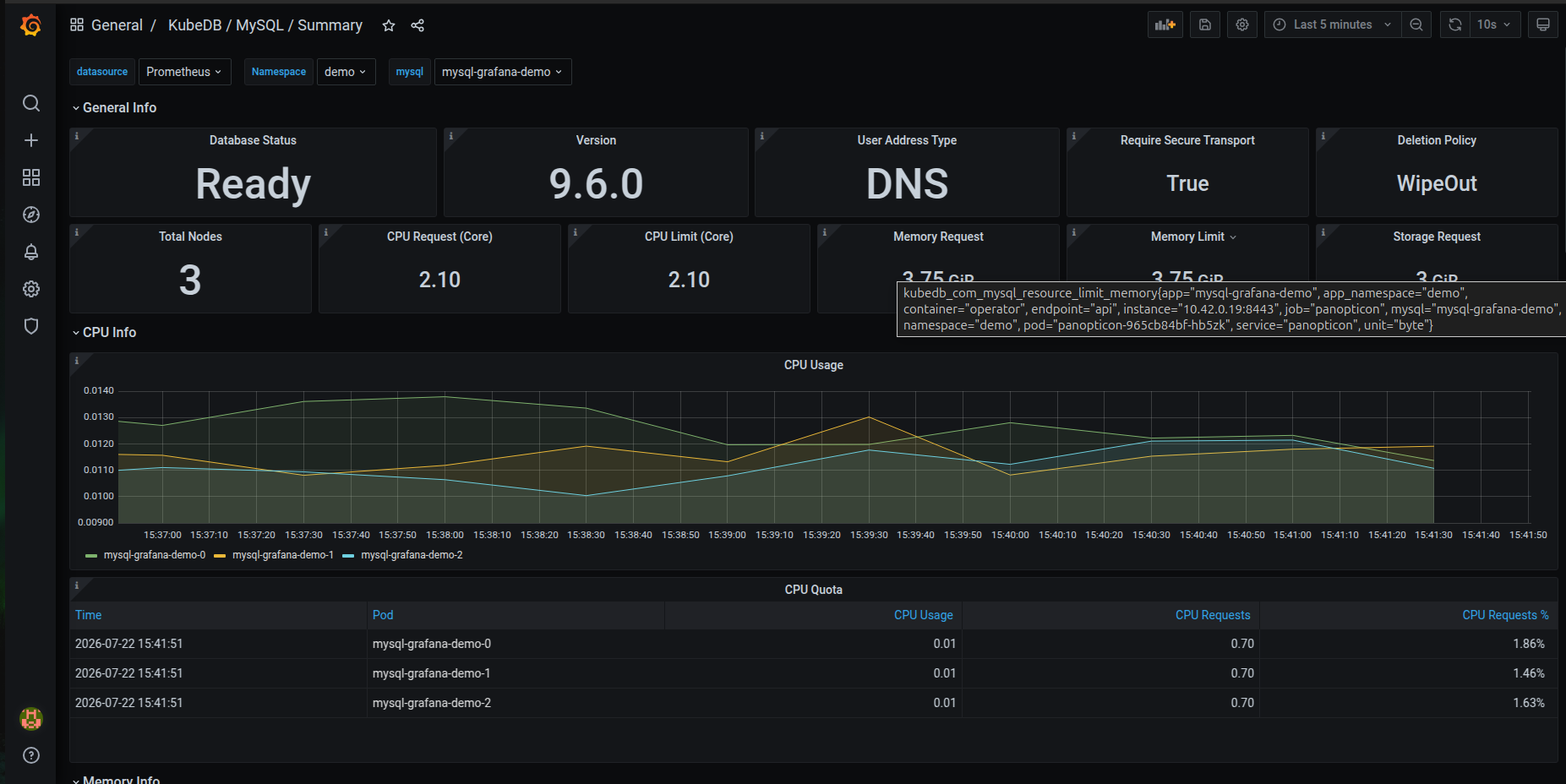This screenshot has height=784, width=1566.
Task: Open the search dashboards icon in sidebar
Action: pos(31,103)
